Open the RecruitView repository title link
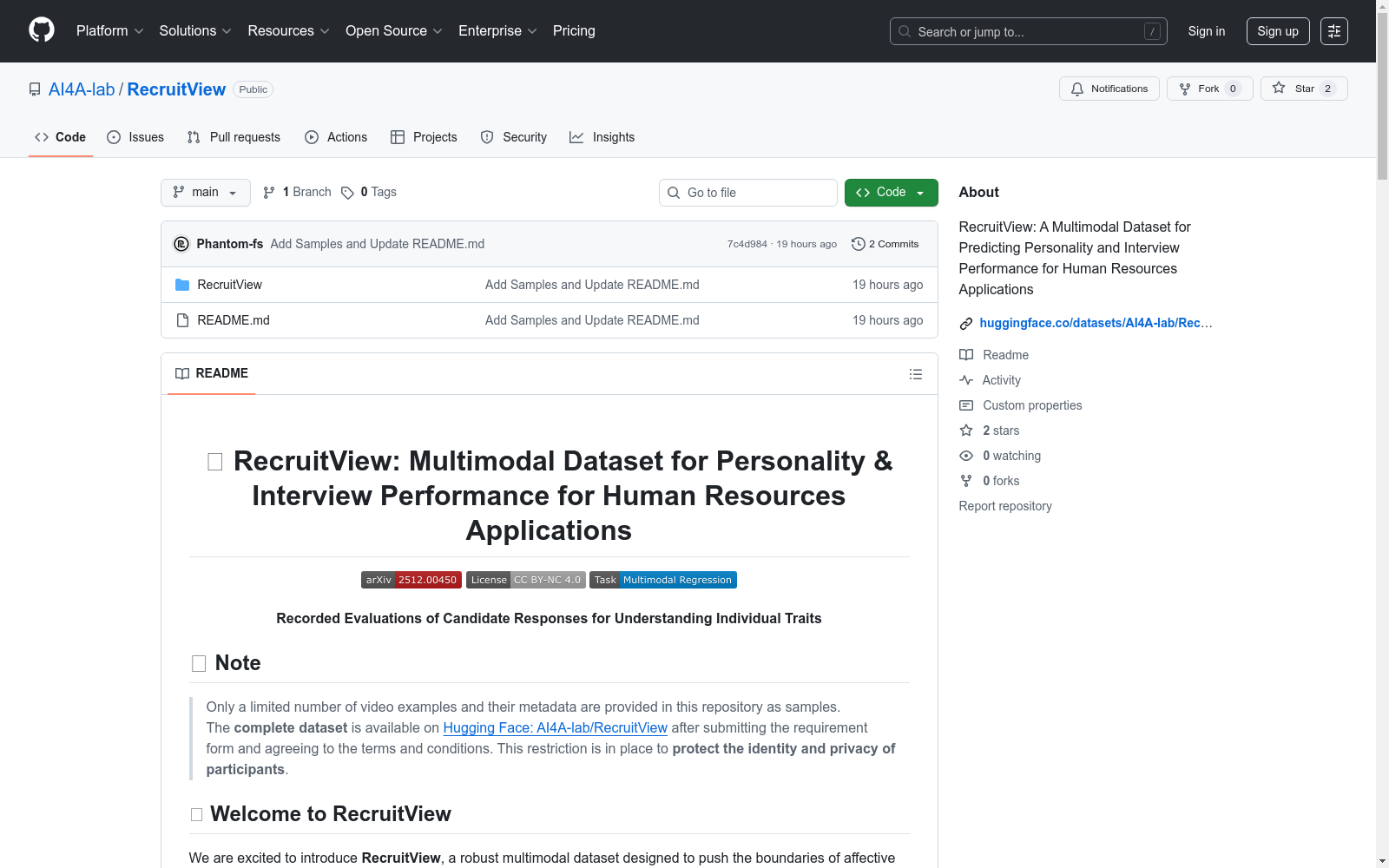 176,89
